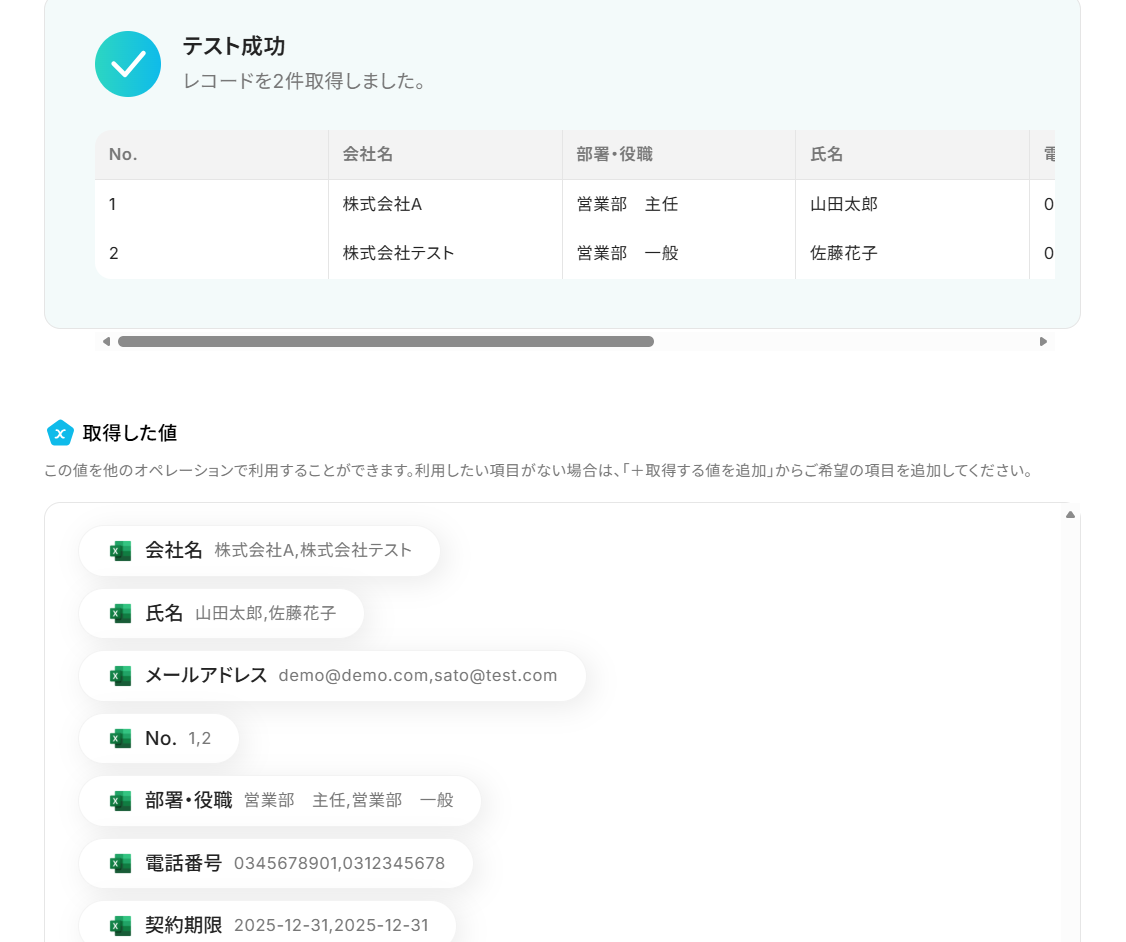Screen dimensions: 1126x942
Task: Click the 佐藤花子 table cell
Action: coord(912,253)
